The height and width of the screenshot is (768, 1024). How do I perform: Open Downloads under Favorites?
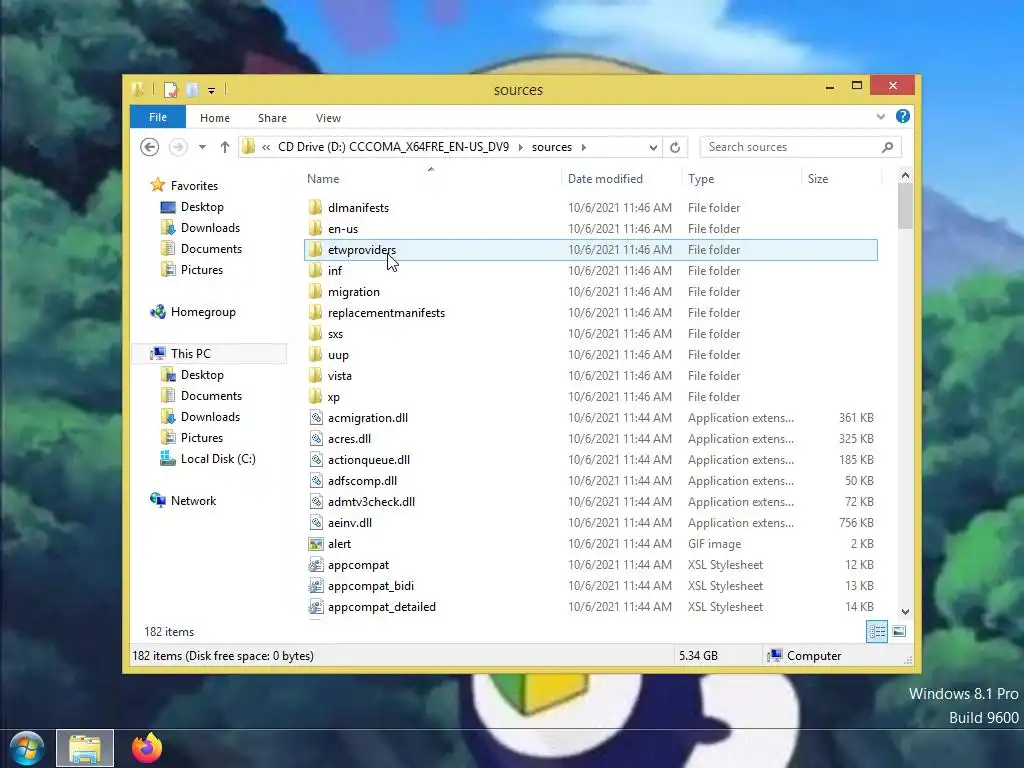click(210, 228)
